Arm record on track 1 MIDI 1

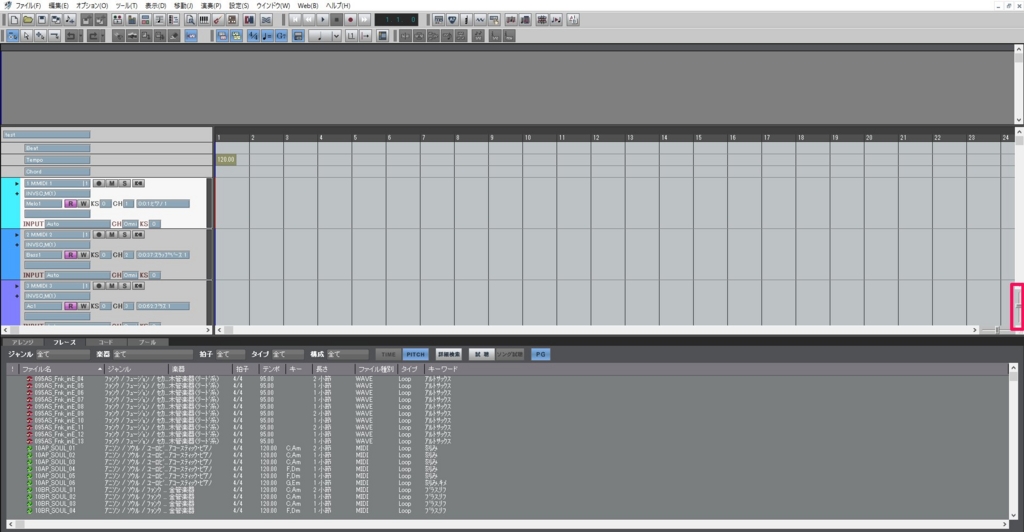(99, 183)
